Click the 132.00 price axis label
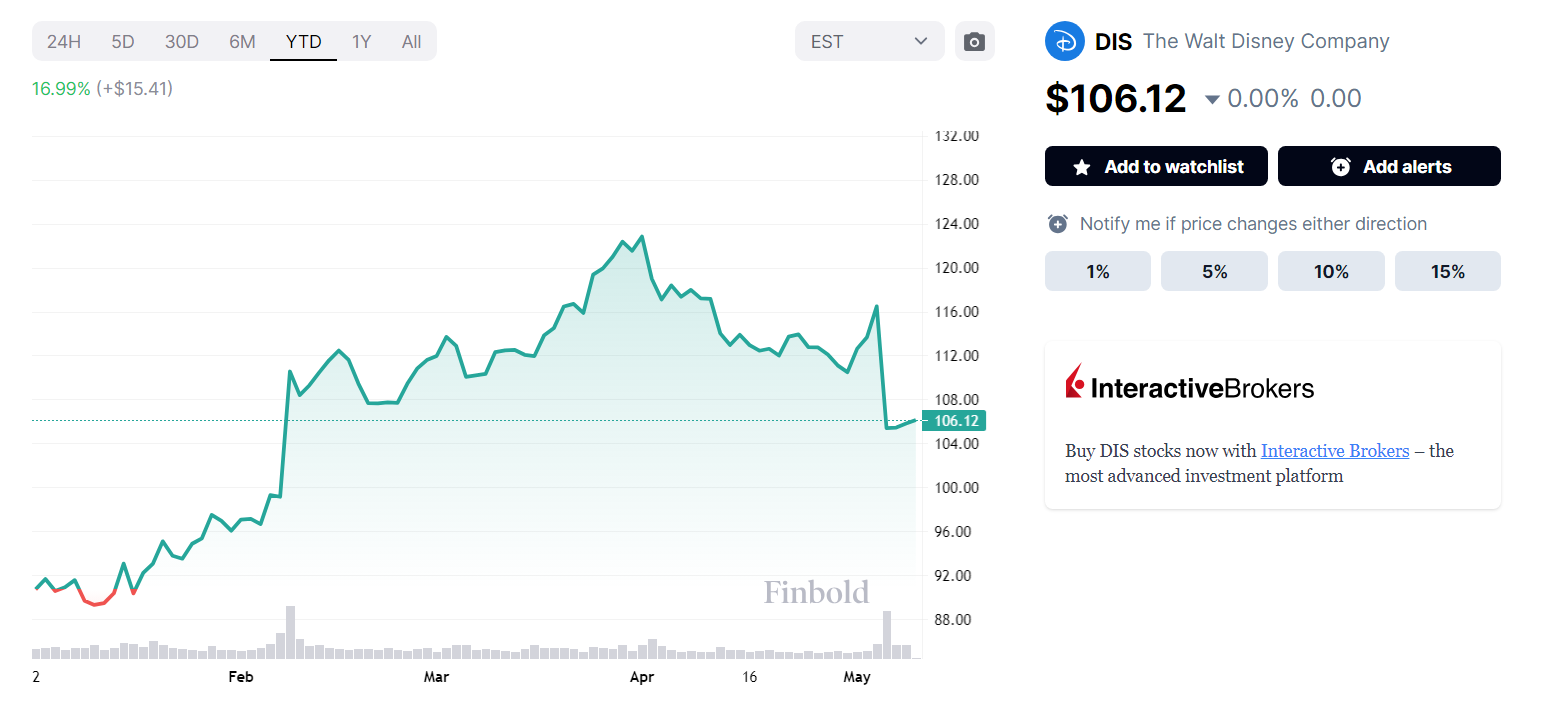This screenshot has width=1554, height=711. (957, 136)
